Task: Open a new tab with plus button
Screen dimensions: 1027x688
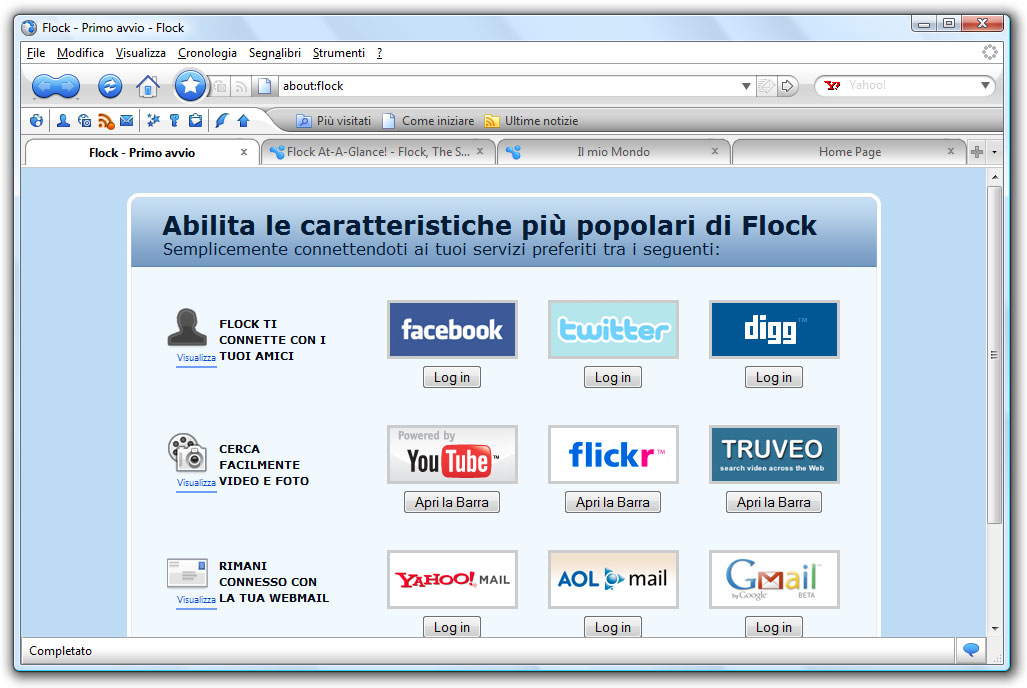Action: 977,152
